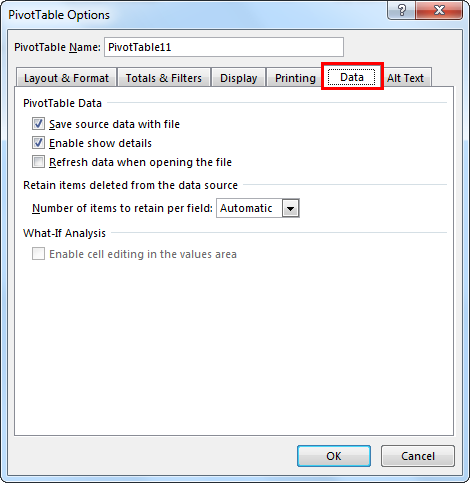Click Enable cell editing in values area checkbox
470x483 pixels.
coord(38,254)
